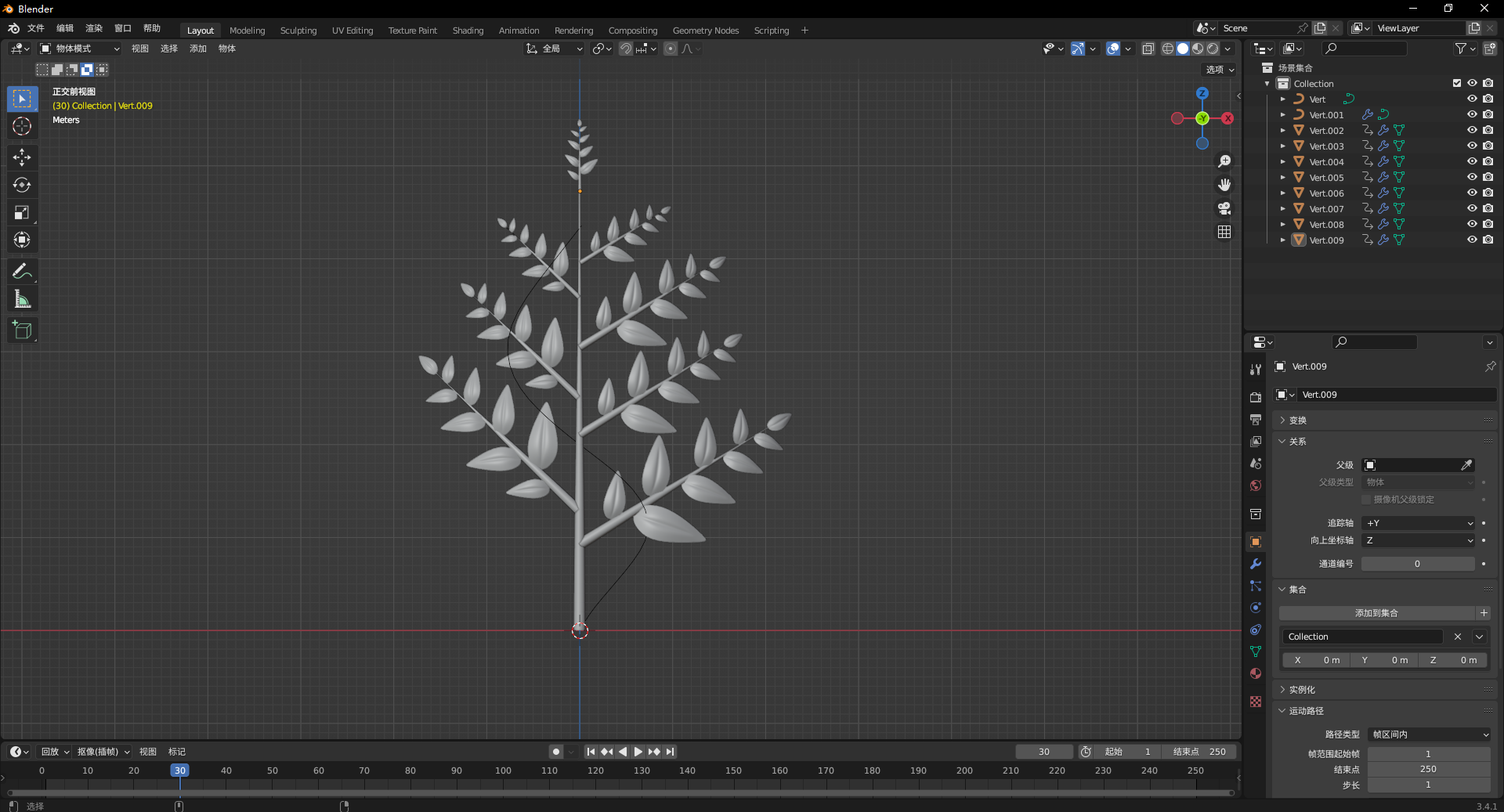This screenshot has width=1504, height=812.
Task: Open the Modifier properties wrench tab
Action: [x=1256, y=564]
